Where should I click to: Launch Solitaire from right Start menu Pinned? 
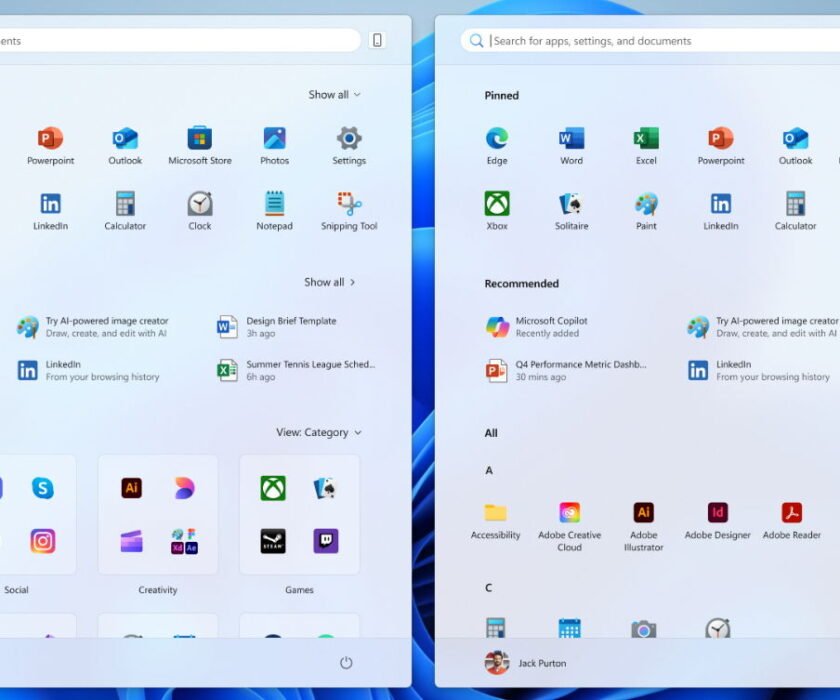572,211
